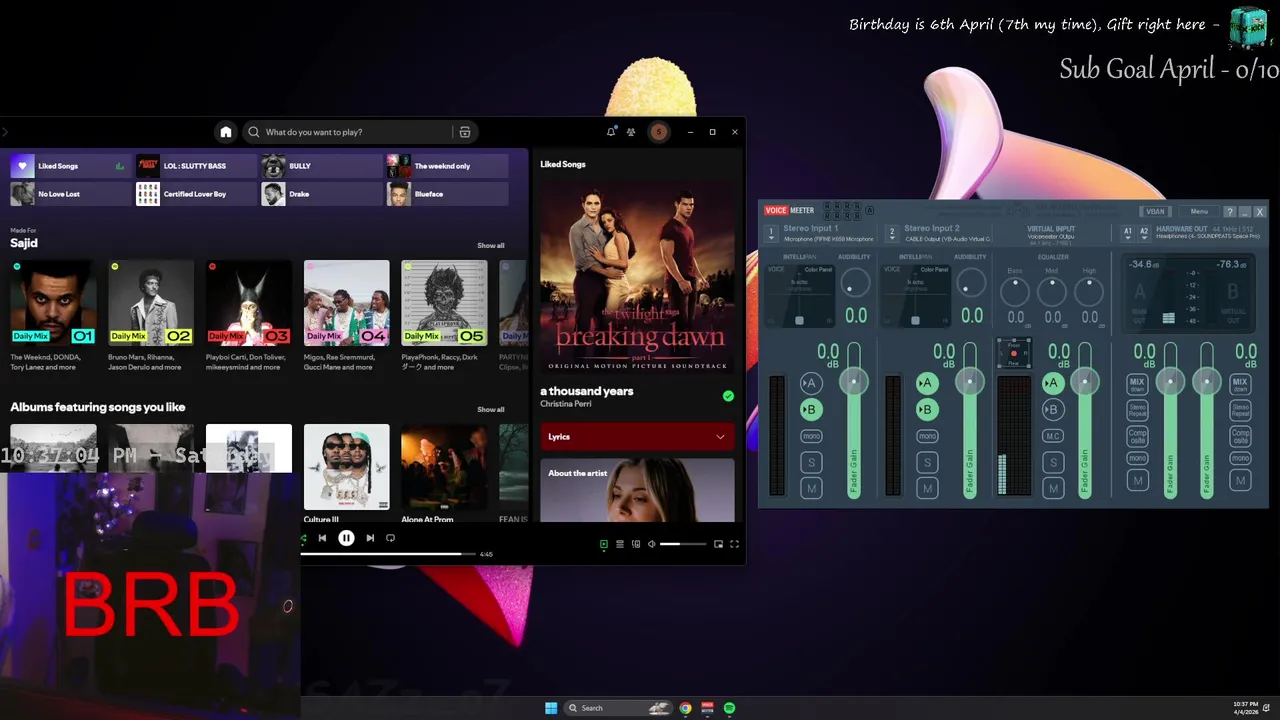This screenshot has width=1280, height=720.
Task: Click Stereo Input 1 fader gain knob
Action: (854, 381)
